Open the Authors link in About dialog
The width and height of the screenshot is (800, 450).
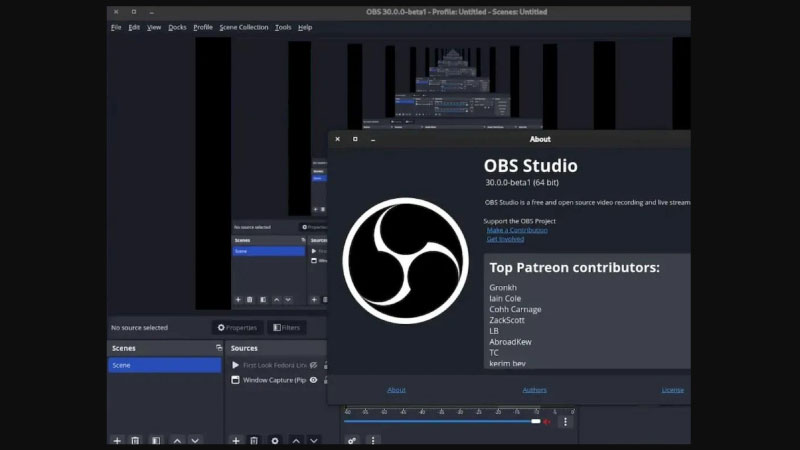pos(534,390)
